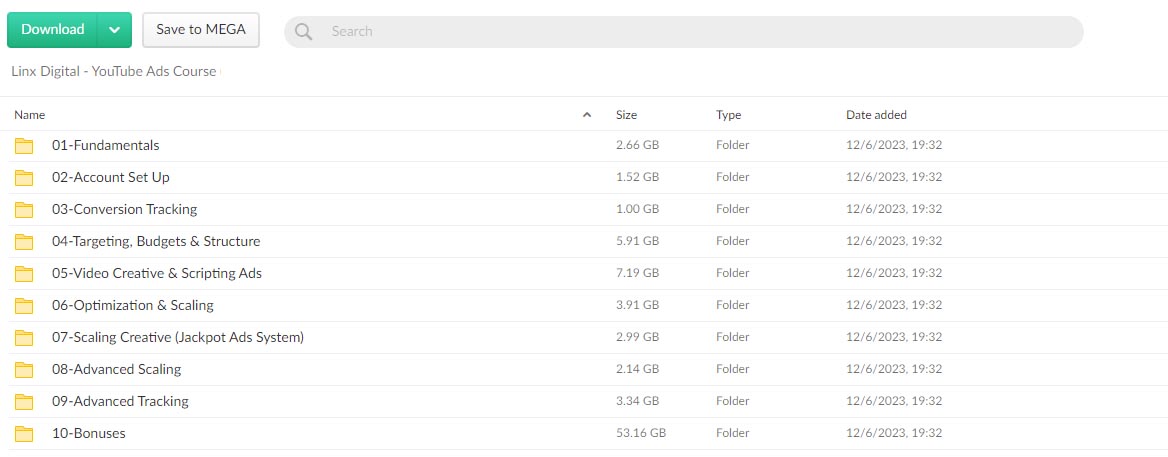Click Save to MEGA button
1168x457 pixels.
(x=200, y=30)
